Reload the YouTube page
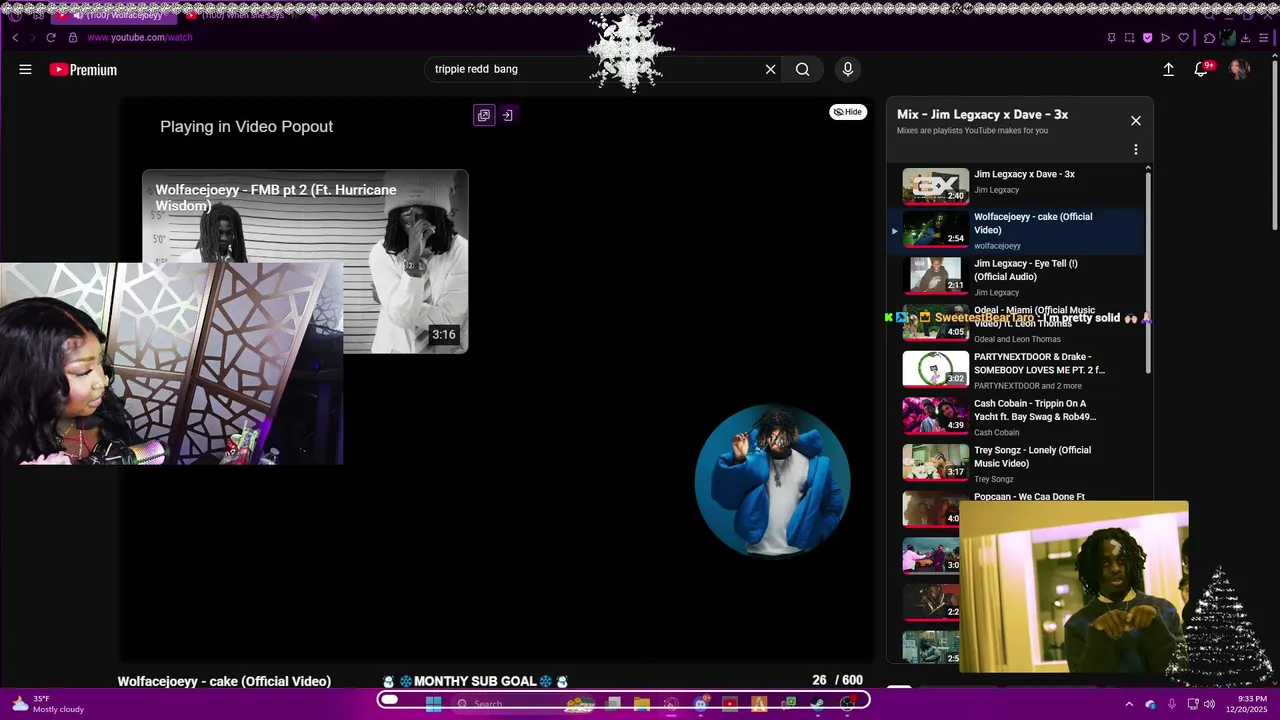 coord(51,37)
